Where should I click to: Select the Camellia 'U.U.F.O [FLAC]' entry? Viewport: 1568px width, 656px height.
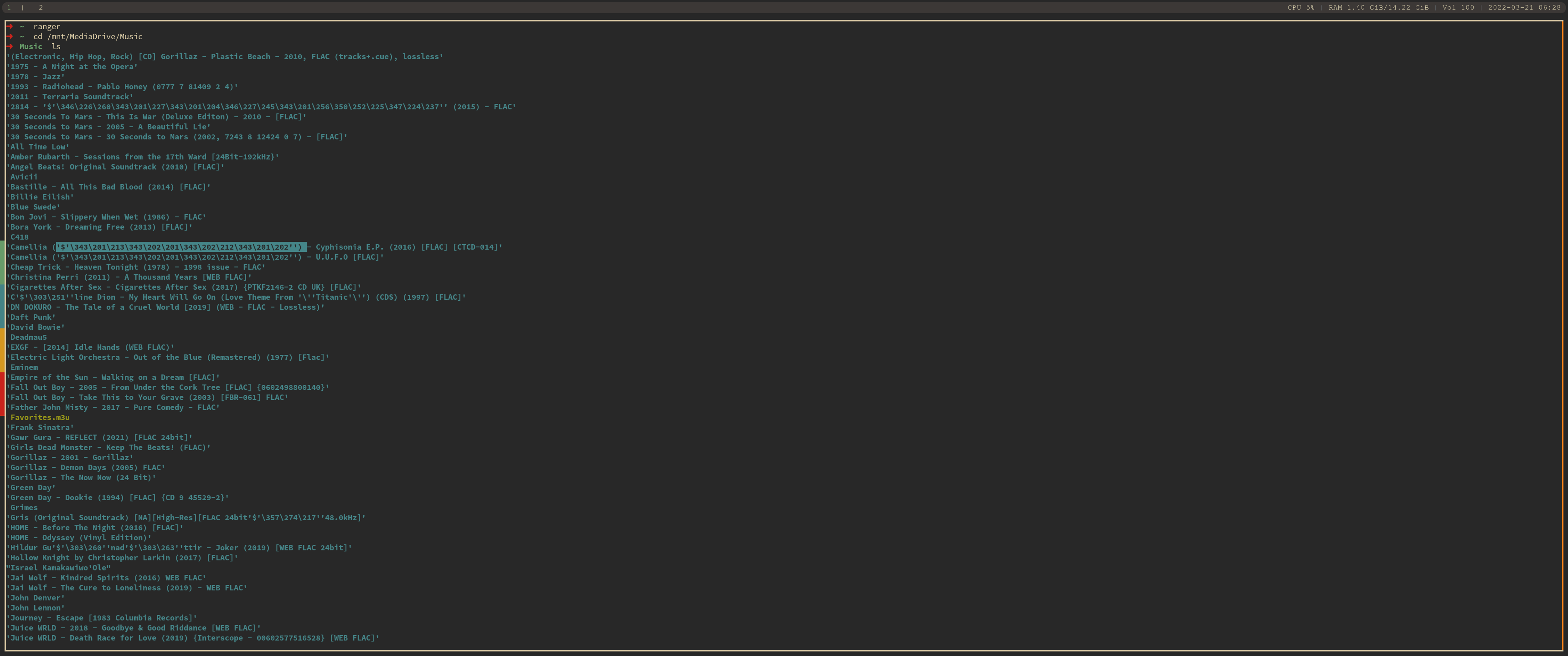tap(196, 257)
